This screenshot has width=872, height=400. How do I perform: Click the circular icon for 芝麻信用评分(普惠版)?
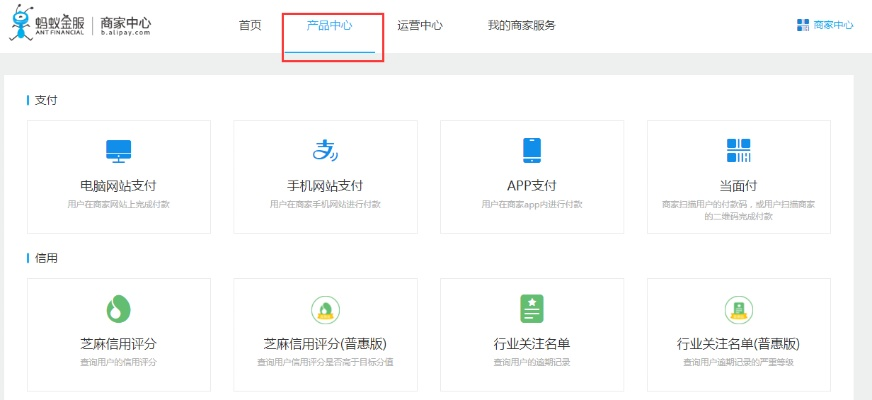coord(325,310)
